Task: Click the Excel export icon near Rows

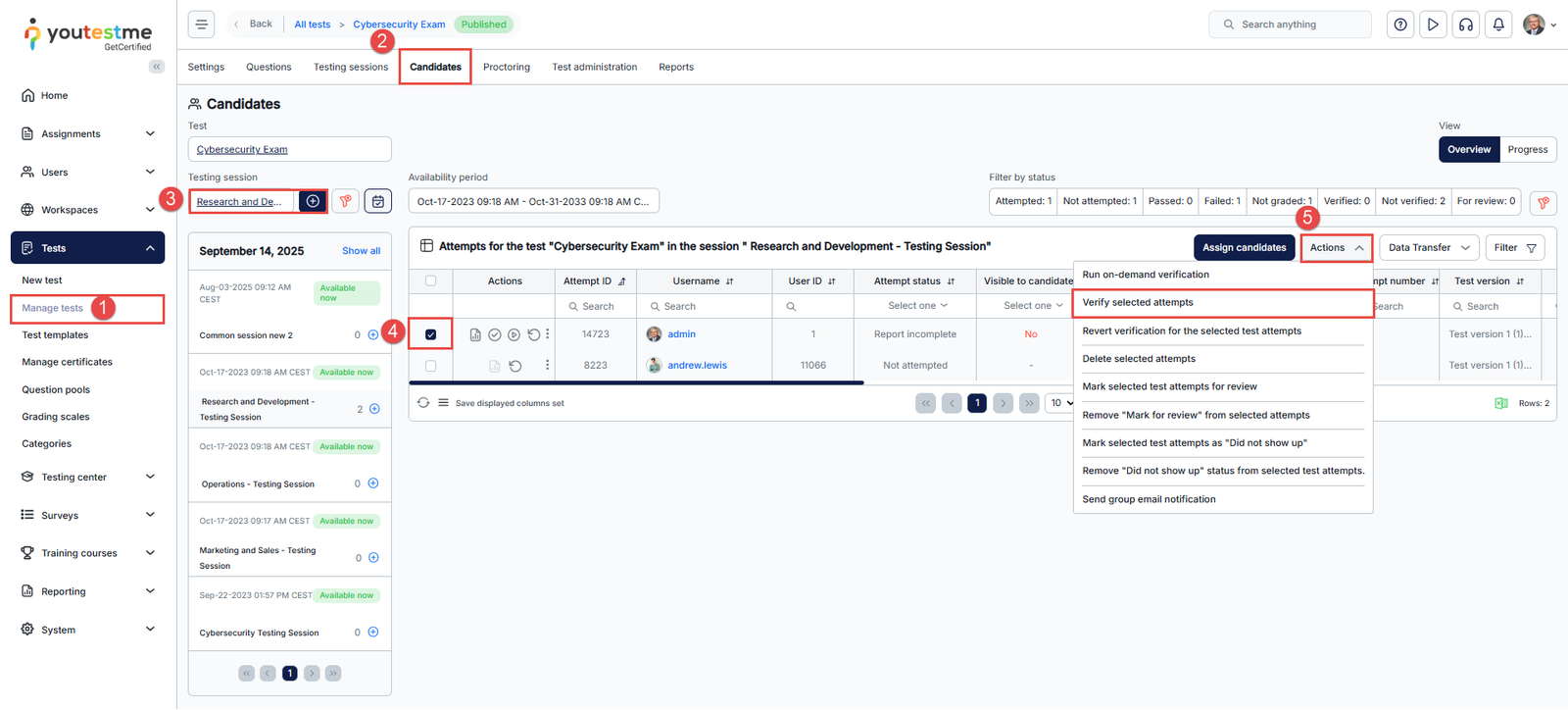Action: (x=1500, y=403)
